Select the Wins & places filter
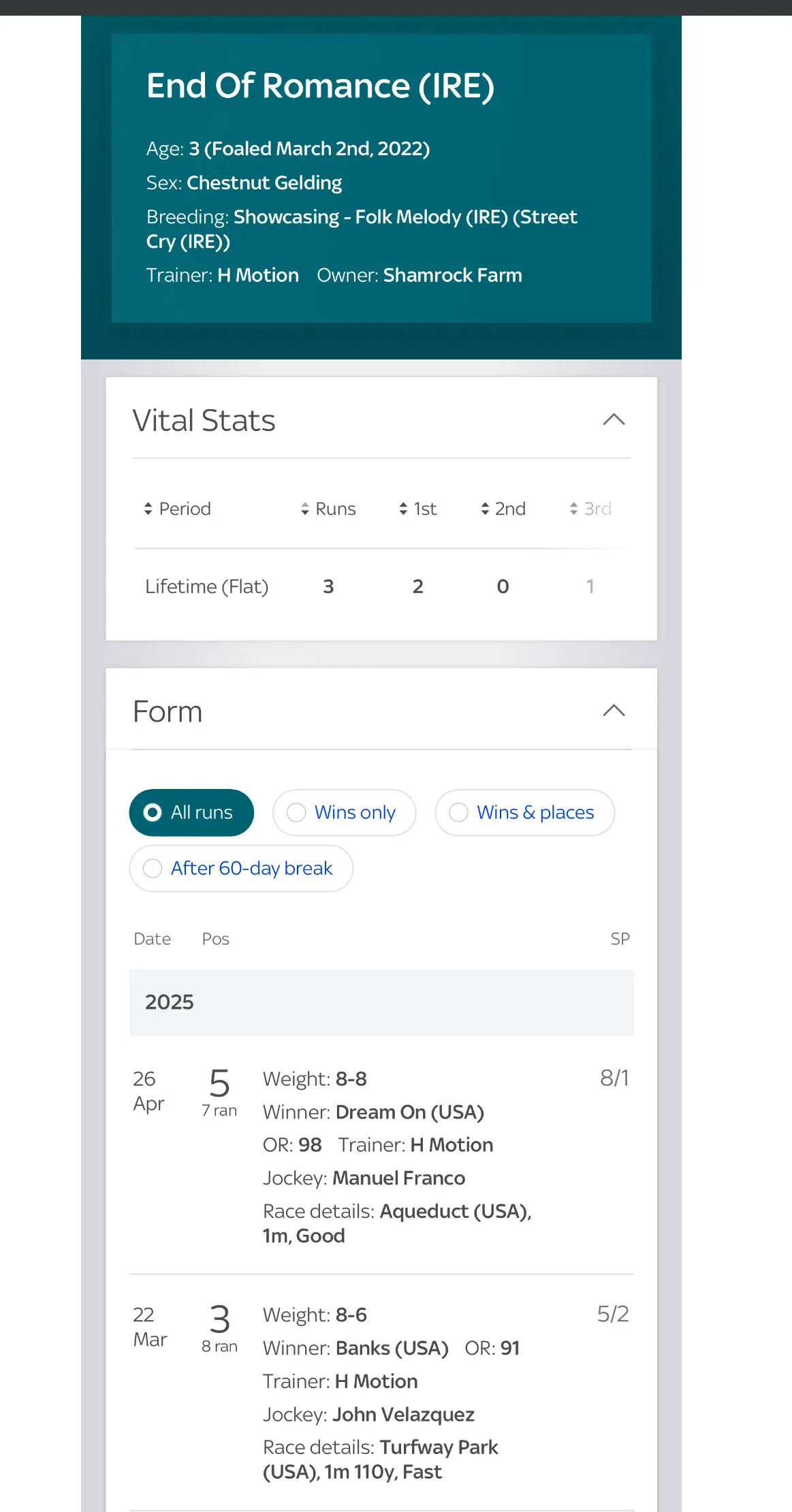 point(524,812)
